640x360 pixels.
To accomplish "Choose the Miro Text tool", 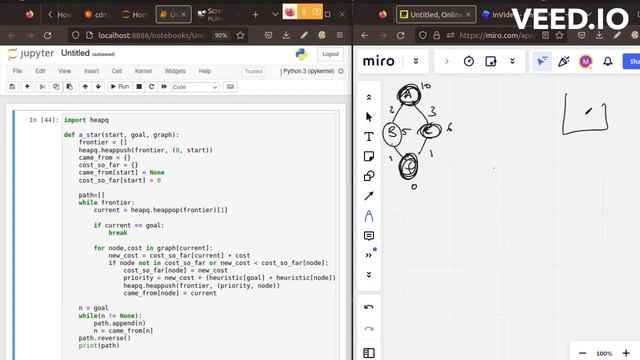I will pos(369,137).
